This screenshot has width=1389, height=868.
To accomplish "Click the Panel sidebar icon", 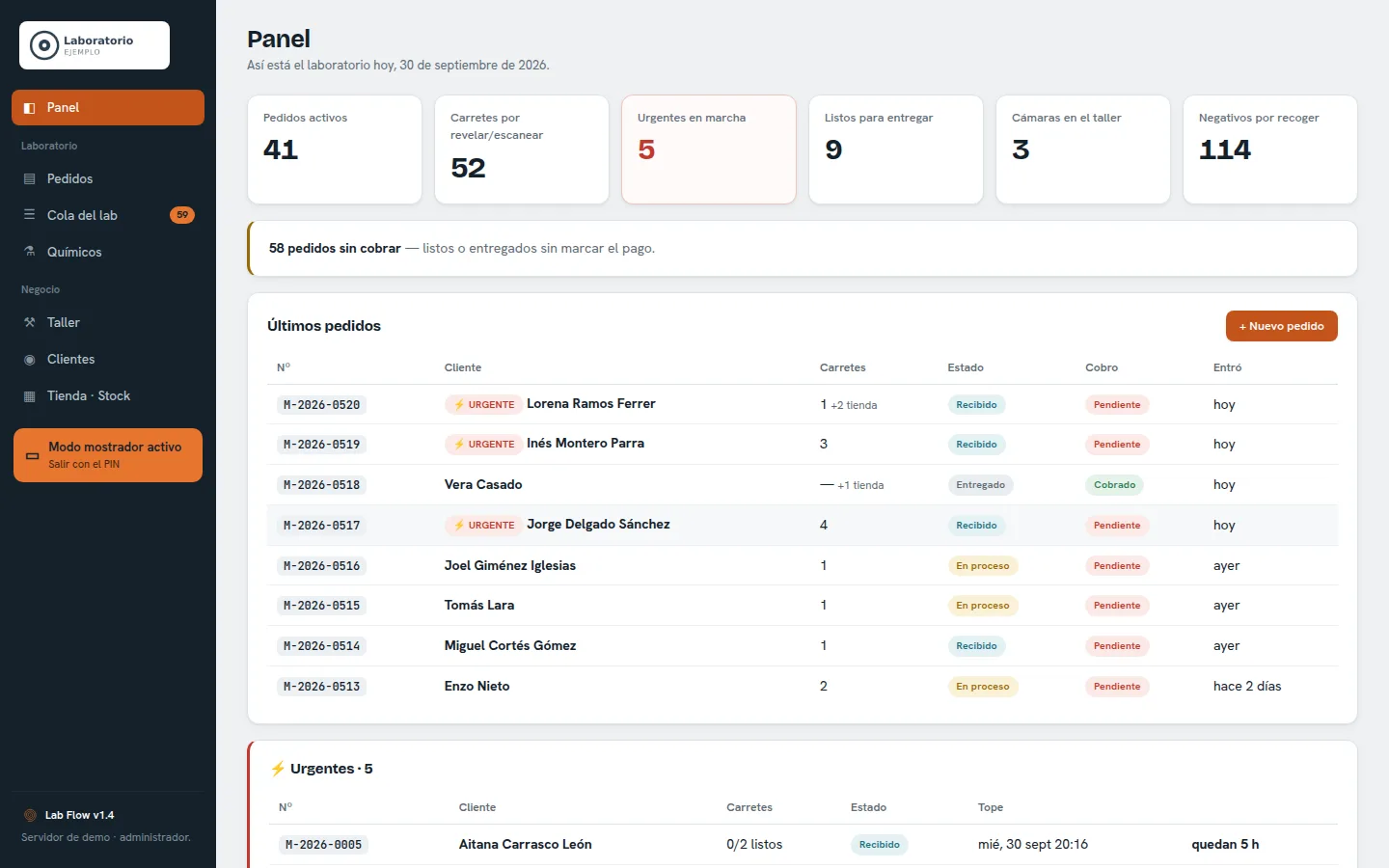I will click(x=30, y=108).
